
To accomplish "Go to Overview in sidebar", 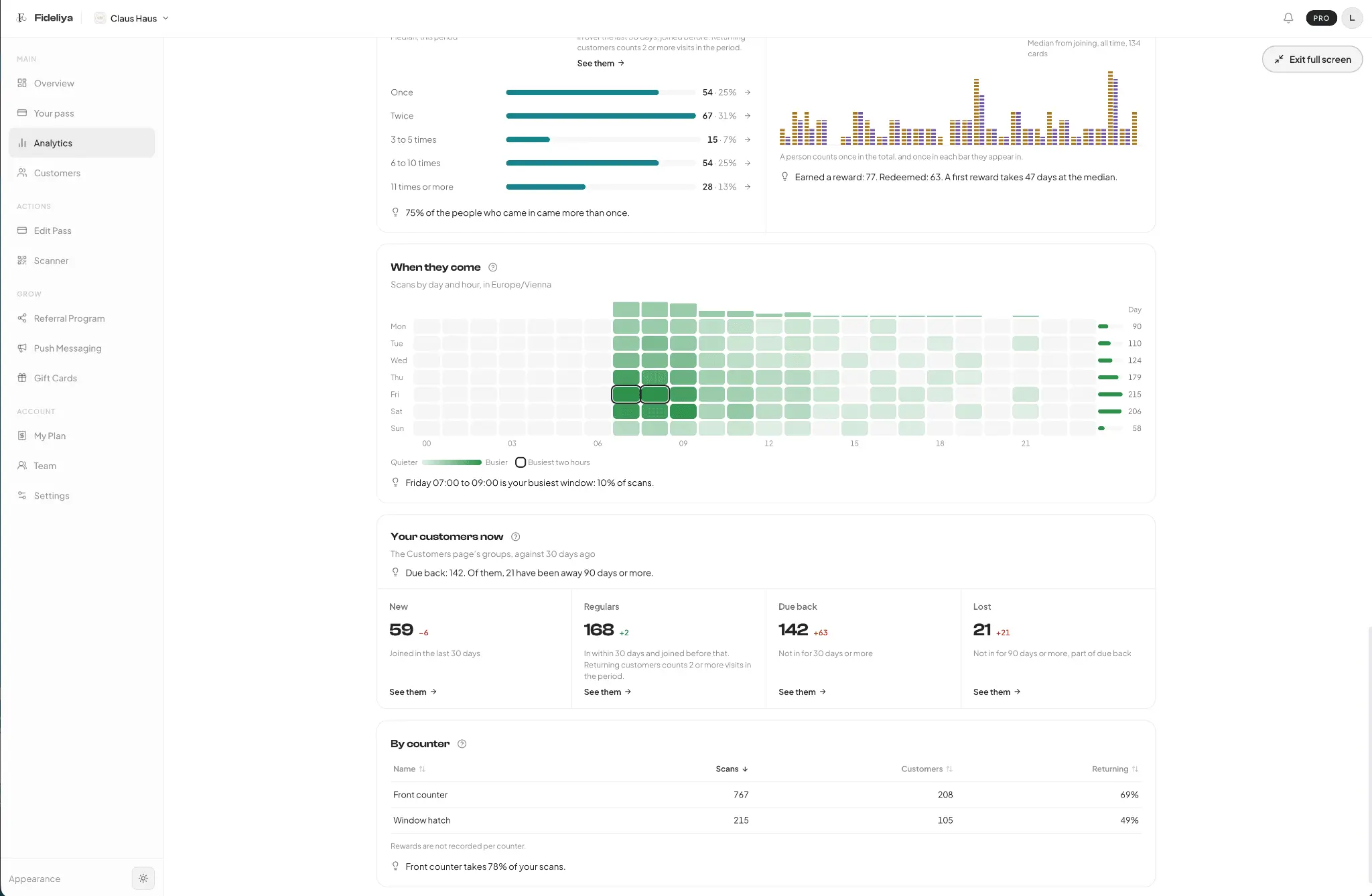I will pos(82,83).
